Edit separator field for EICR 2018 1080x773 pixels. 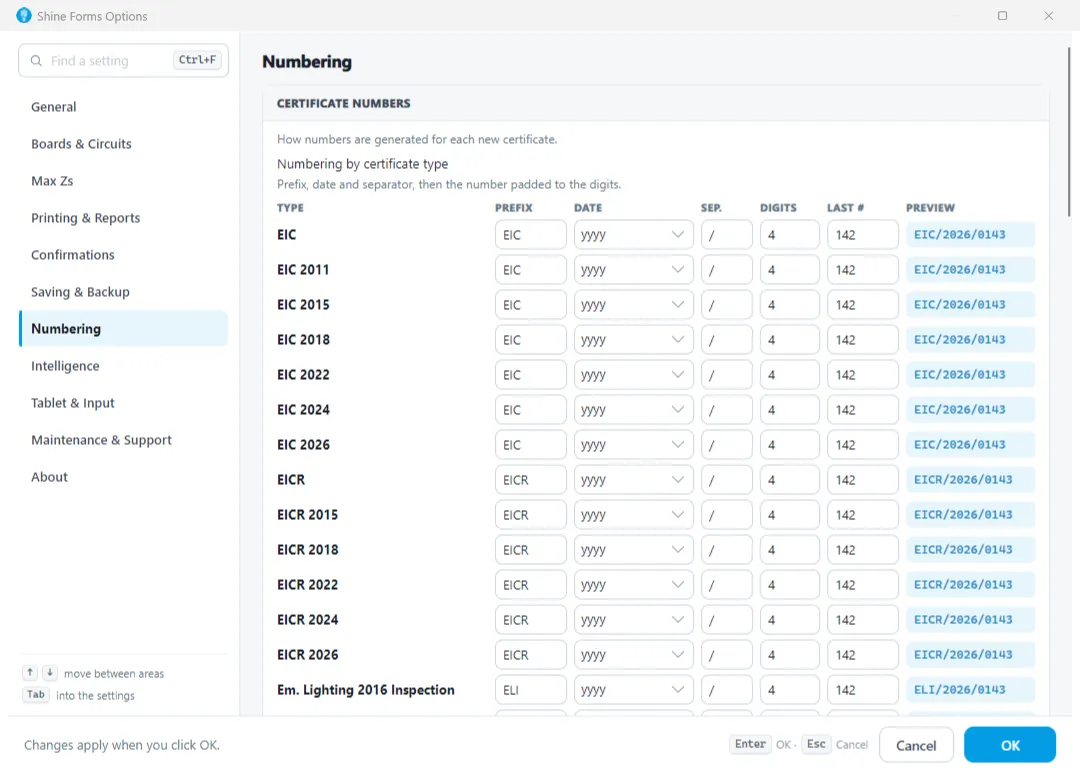click(x=727, y=550)
